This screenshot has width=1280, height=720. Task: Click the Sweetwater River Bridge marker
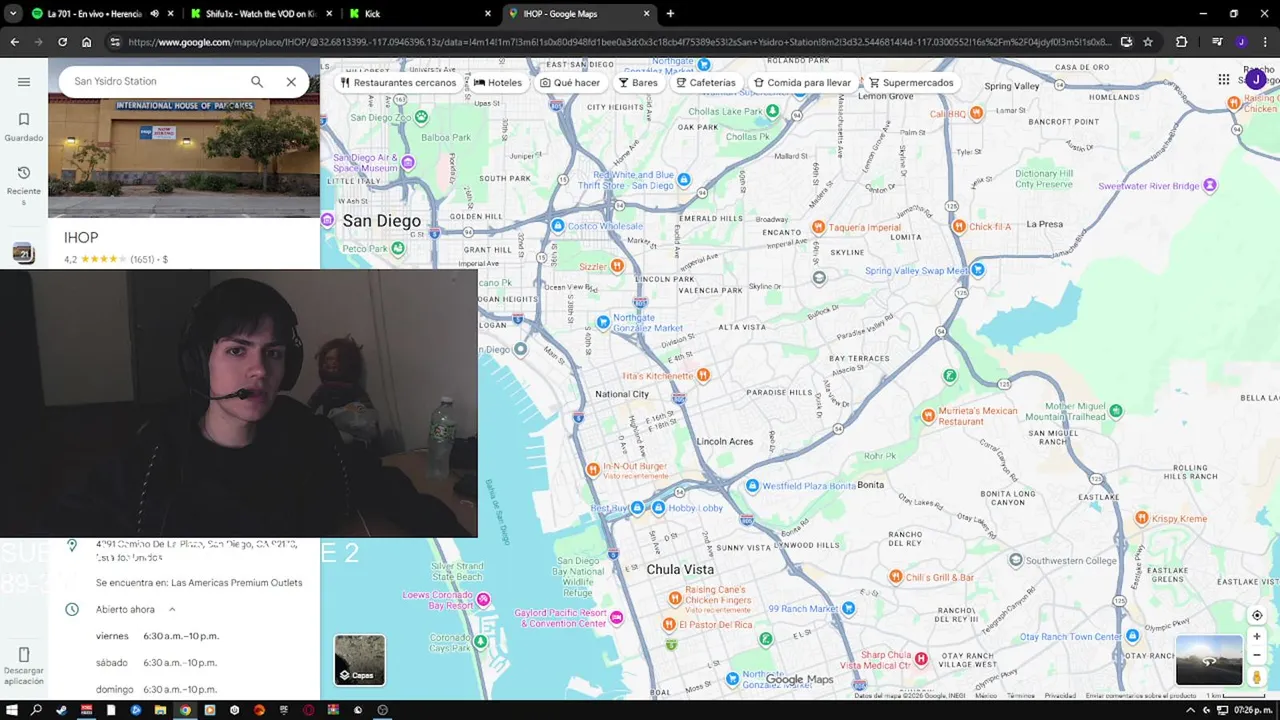1210,185
